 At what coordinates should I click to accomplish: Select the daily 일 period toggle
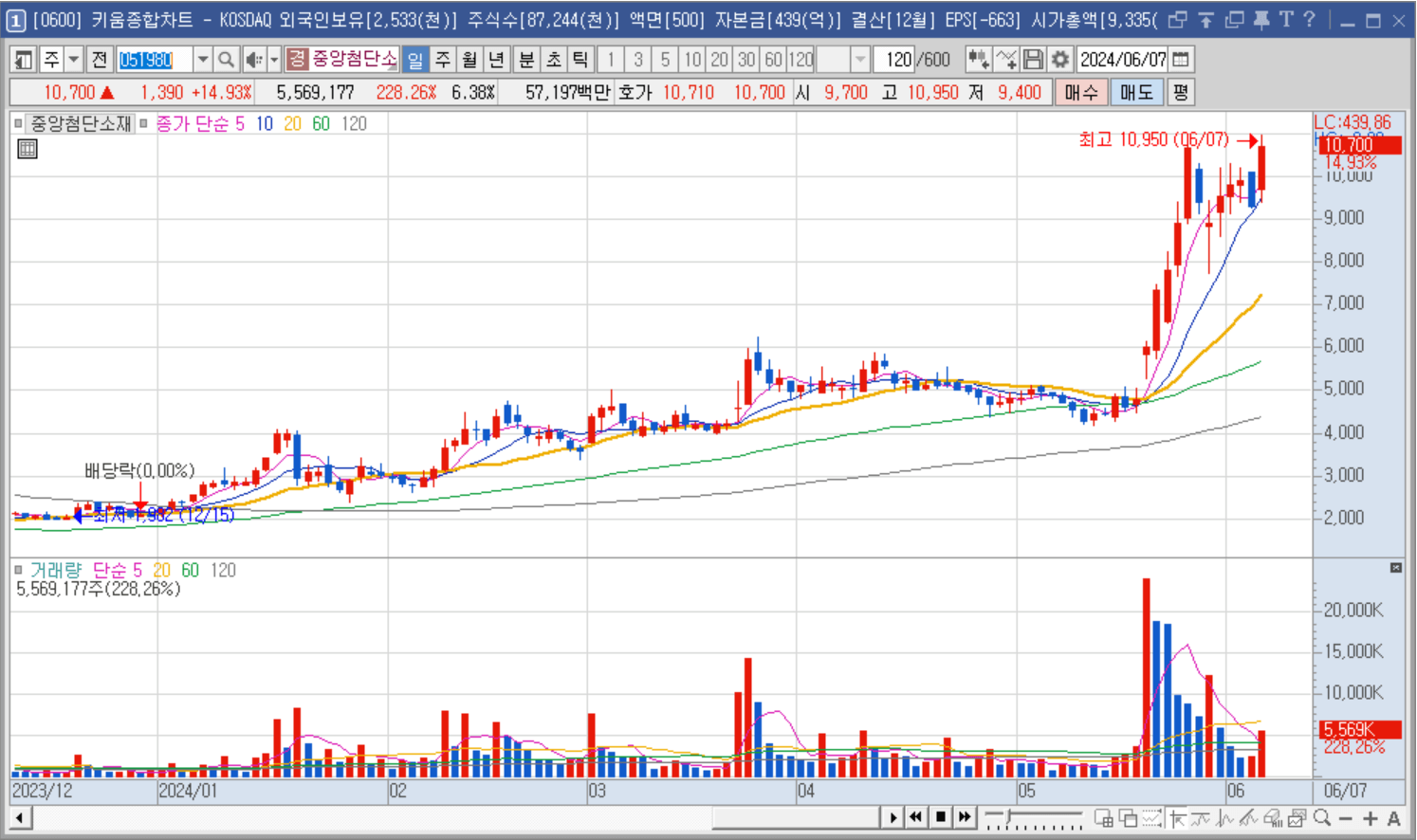point(415,60)
